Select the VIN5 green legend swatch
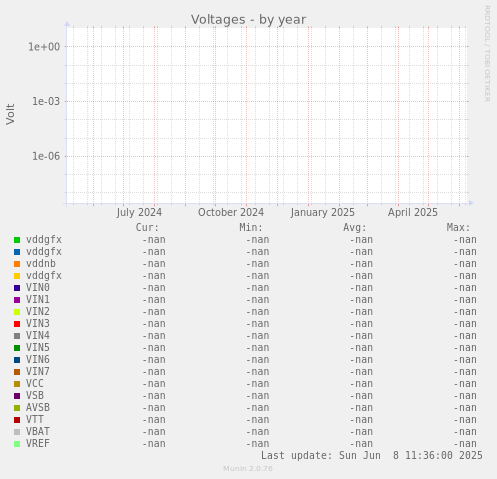The height and width of the screenshot is (479, 497). click(x=17, y=348)
